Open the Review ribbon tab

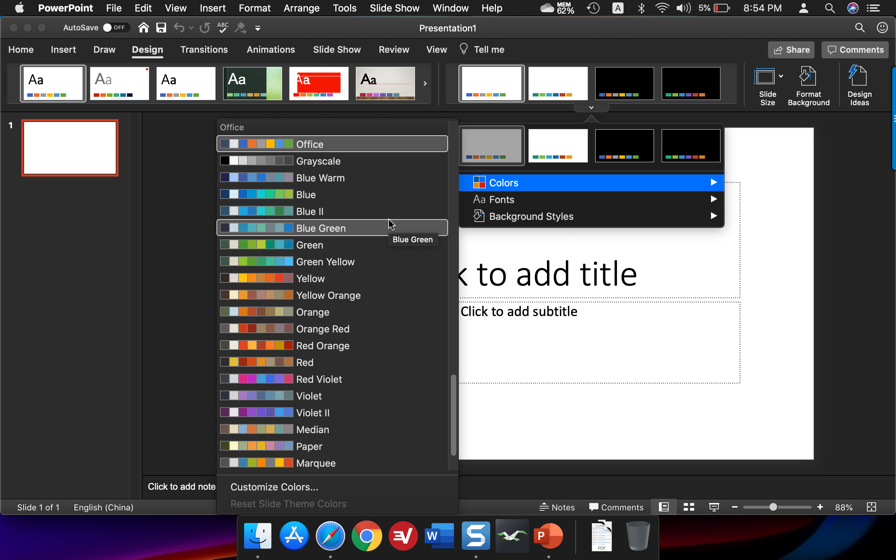pos(394,50)
